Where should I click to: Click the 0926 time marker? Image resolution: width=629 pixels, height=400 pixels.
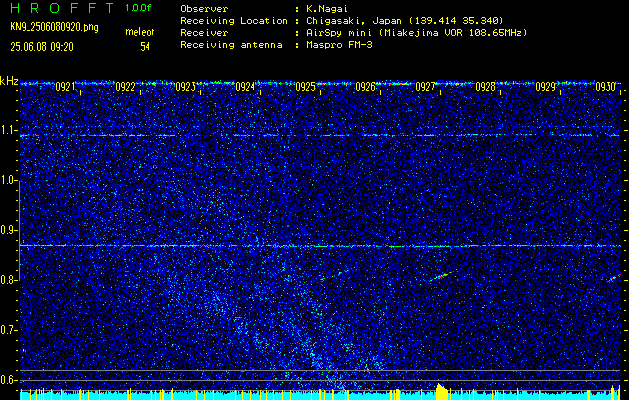[x=365, y=87]
